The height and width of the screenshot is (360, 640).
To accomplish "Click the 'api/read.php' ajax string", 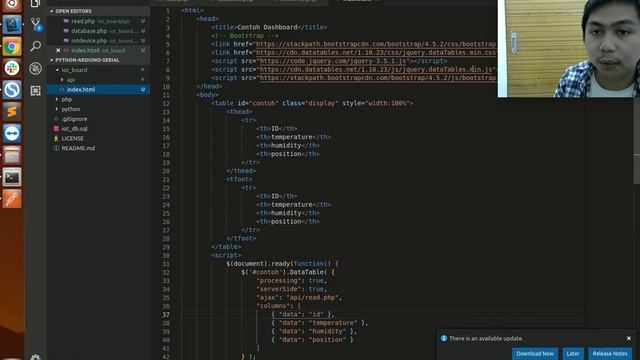I will click(x=313, y=298).
